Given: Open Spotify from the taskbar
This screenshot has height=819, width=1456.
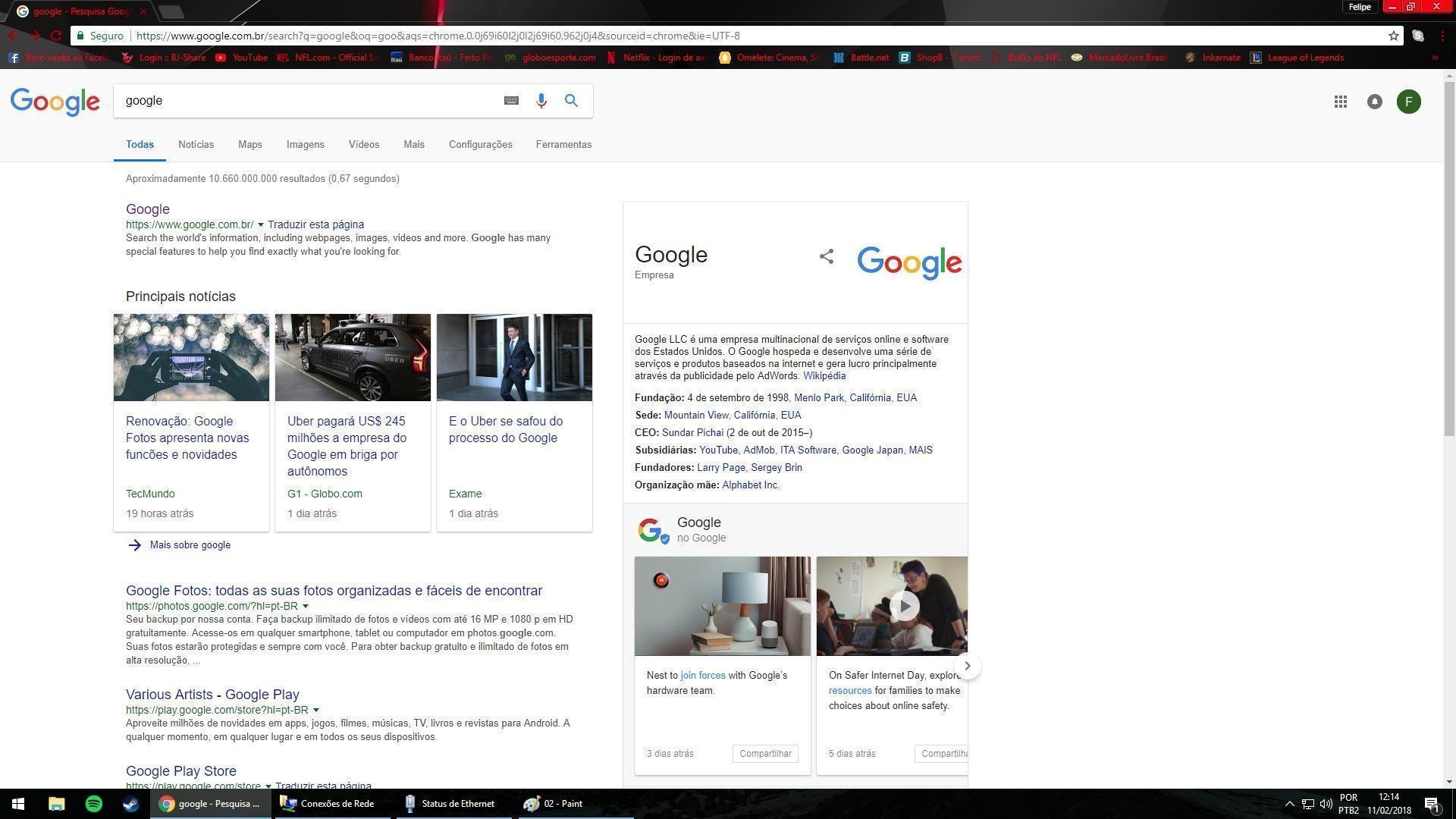Looking at the screenshot, I should click(93, 804).
